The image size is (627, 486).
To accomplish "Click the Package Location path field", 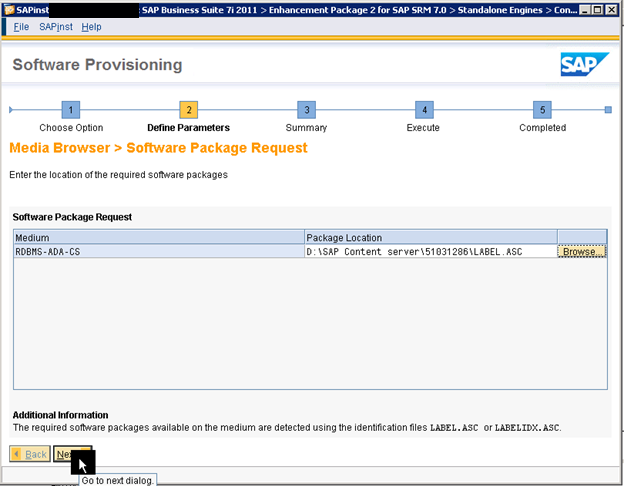I will 431,252.
